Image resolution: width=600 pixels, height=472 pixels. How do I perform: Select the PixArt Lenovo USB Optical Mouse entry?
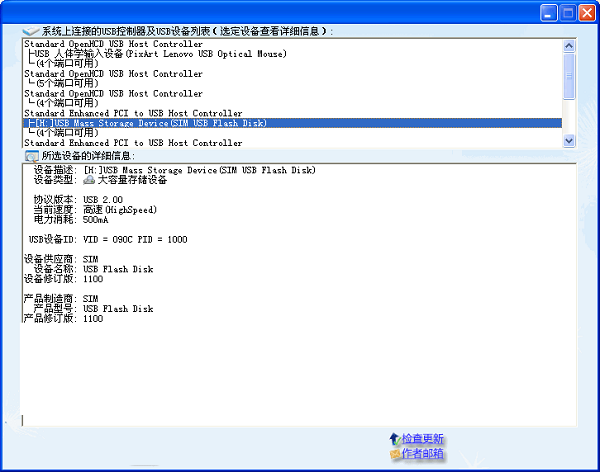[158, 54]
